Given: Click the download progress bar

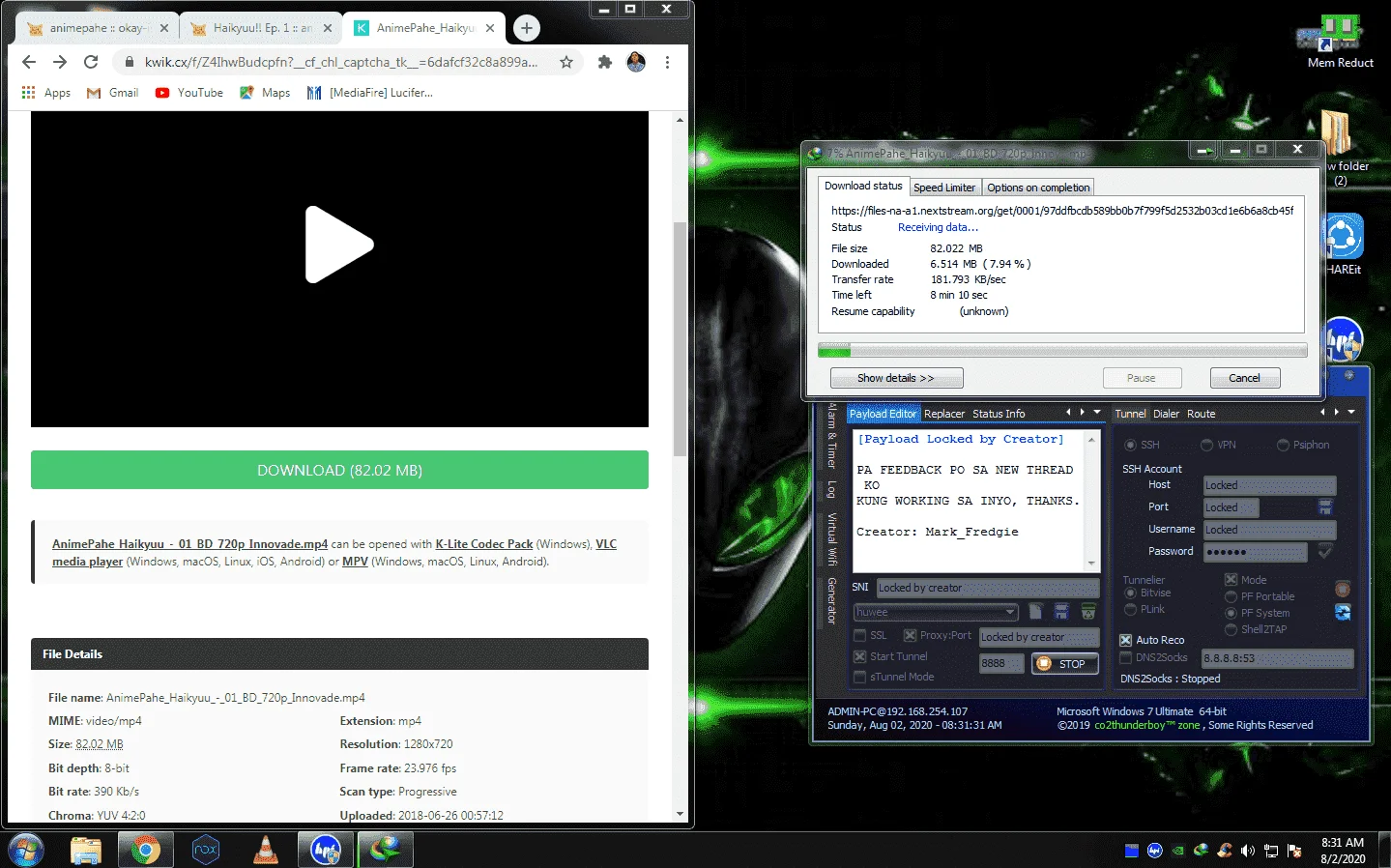Looking at the screenshot, I should pyautogui.click(x=1062, y=350).
